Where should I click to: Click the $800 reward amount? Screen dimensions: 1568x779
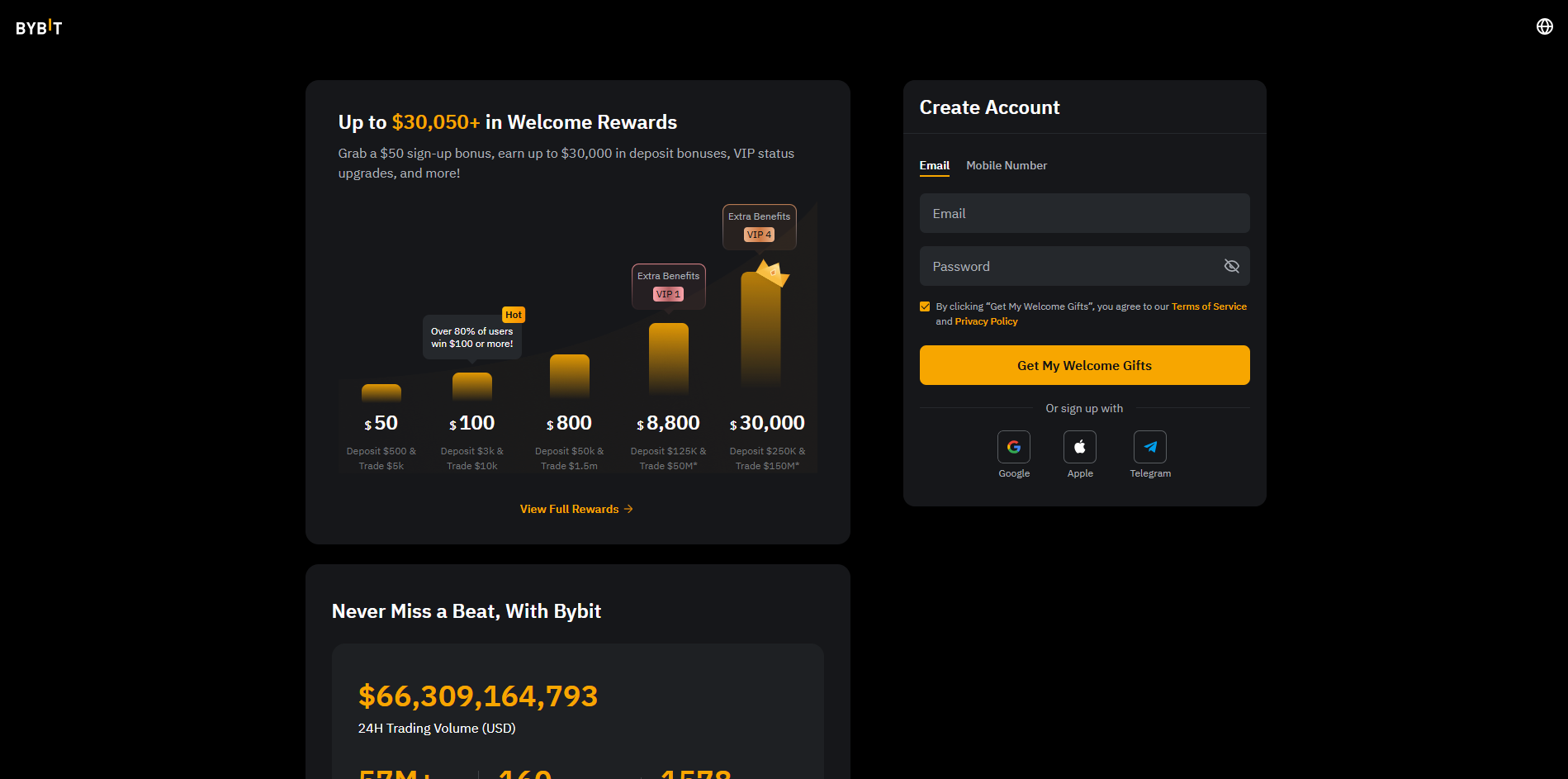coord(569,423)
